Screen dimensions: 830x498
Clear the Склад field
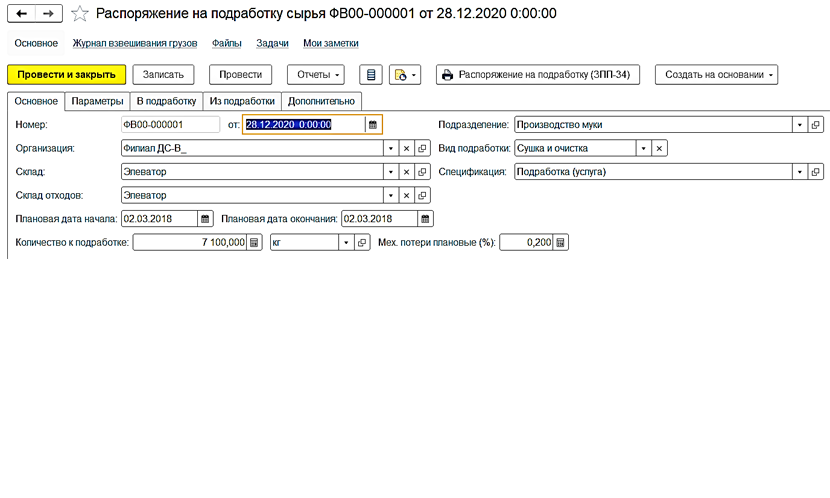point(407,171)
